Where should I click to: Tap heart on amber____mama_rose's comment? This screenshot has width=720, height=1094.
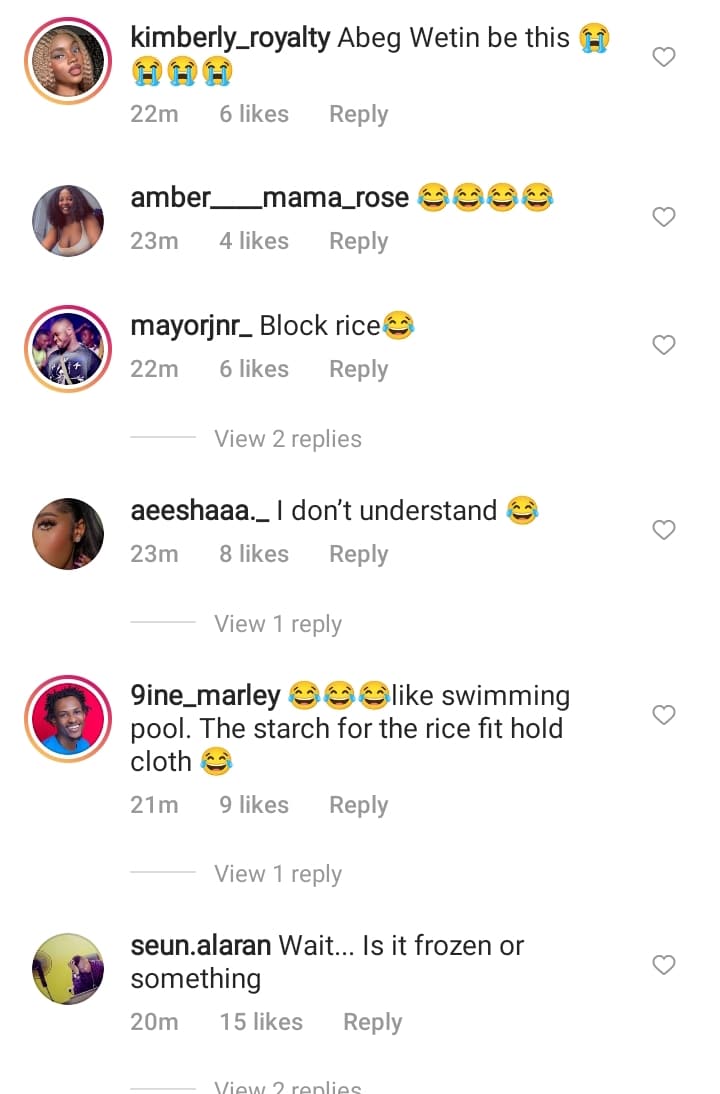pyautogui.click(x=664, y=217)
